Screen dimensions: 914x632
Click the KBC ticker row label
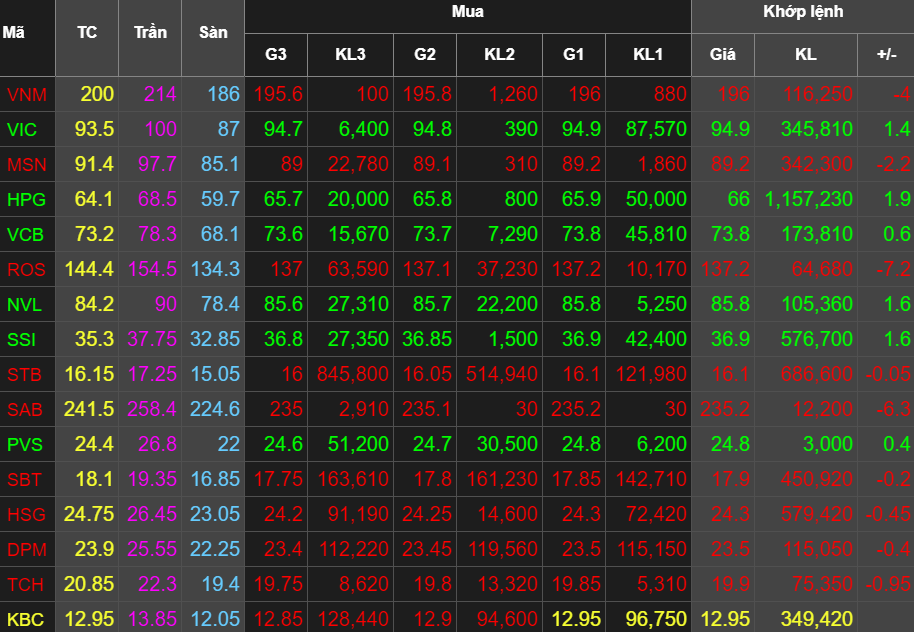(x=25, y=619)
